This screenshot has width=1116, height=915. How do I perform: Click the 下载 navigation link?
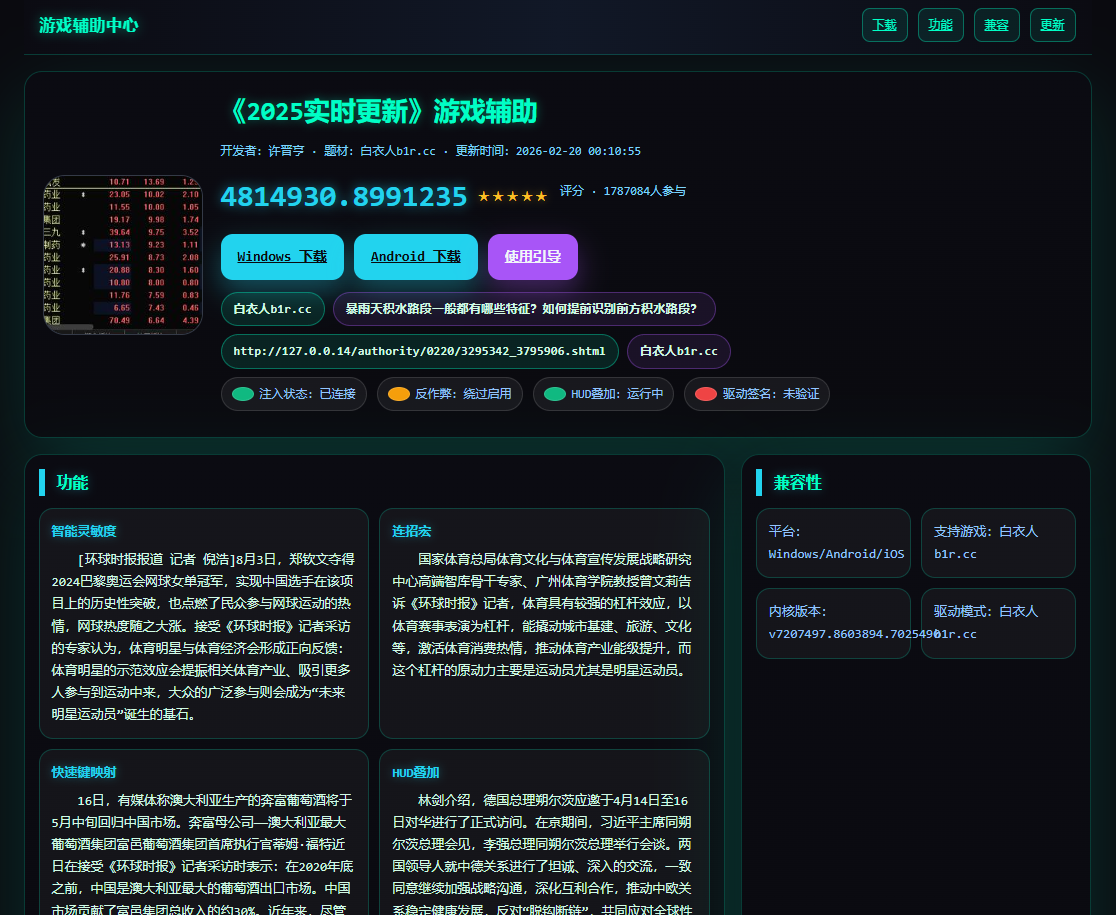pyautogui.click(x=884, y=25)
